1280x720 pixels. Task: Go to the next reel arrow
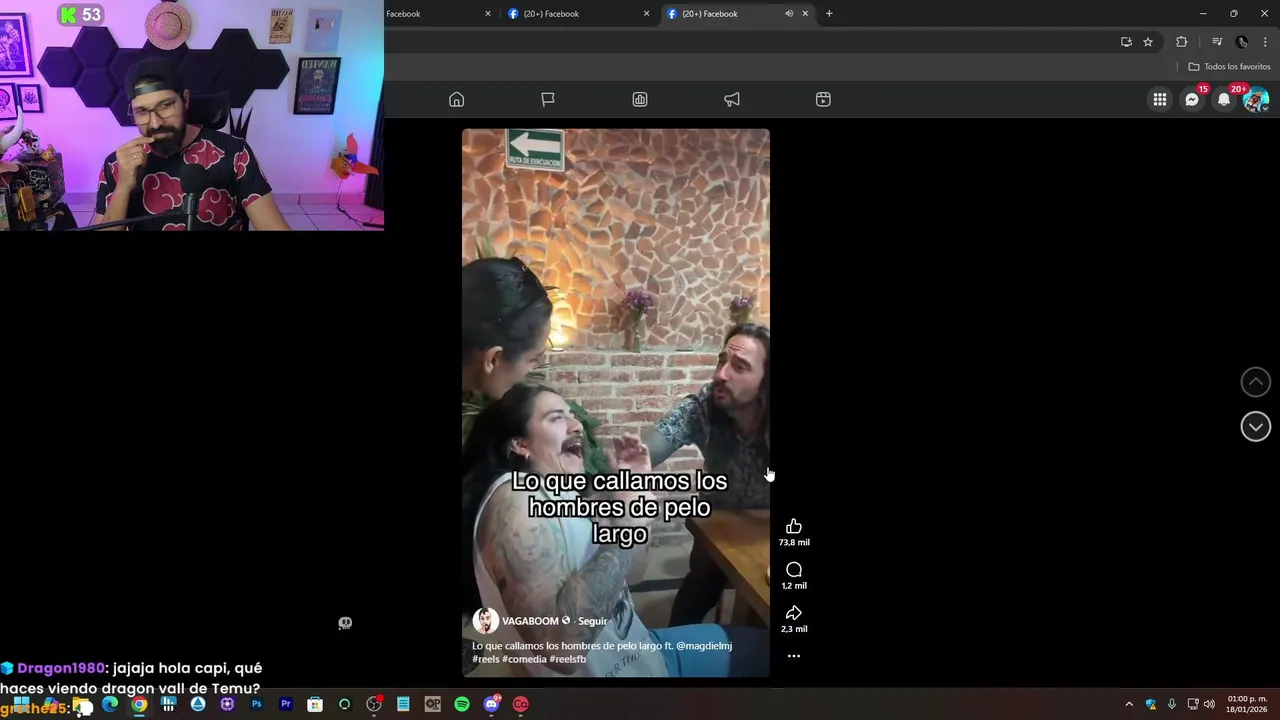[x=1256, y=426]
